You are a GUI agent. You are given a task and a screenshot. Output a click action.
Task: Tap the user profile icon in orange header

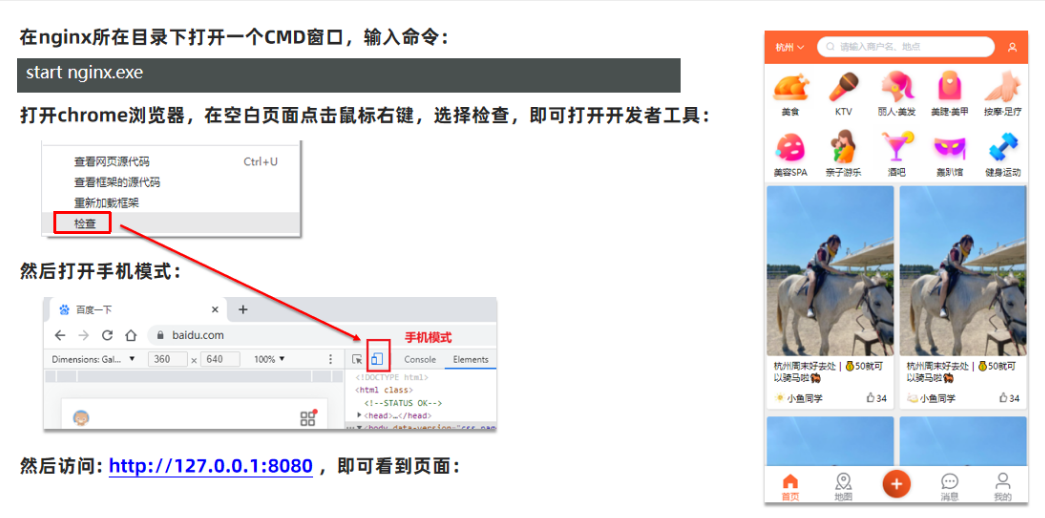tap(1012, 47)
